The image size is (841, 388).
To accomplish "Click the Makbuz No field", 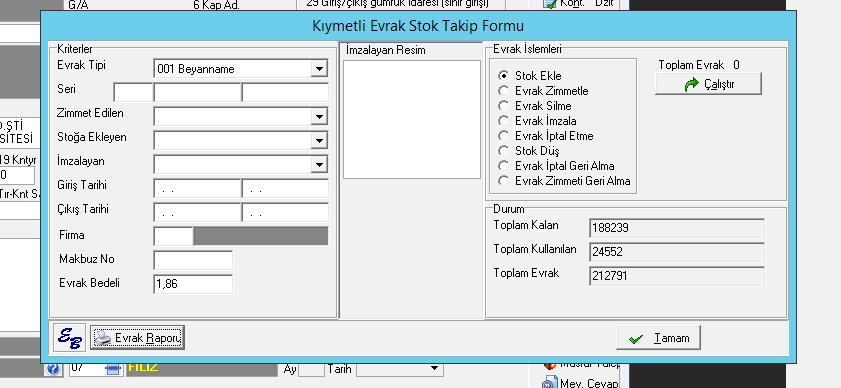I will click(x=193, y=260).
